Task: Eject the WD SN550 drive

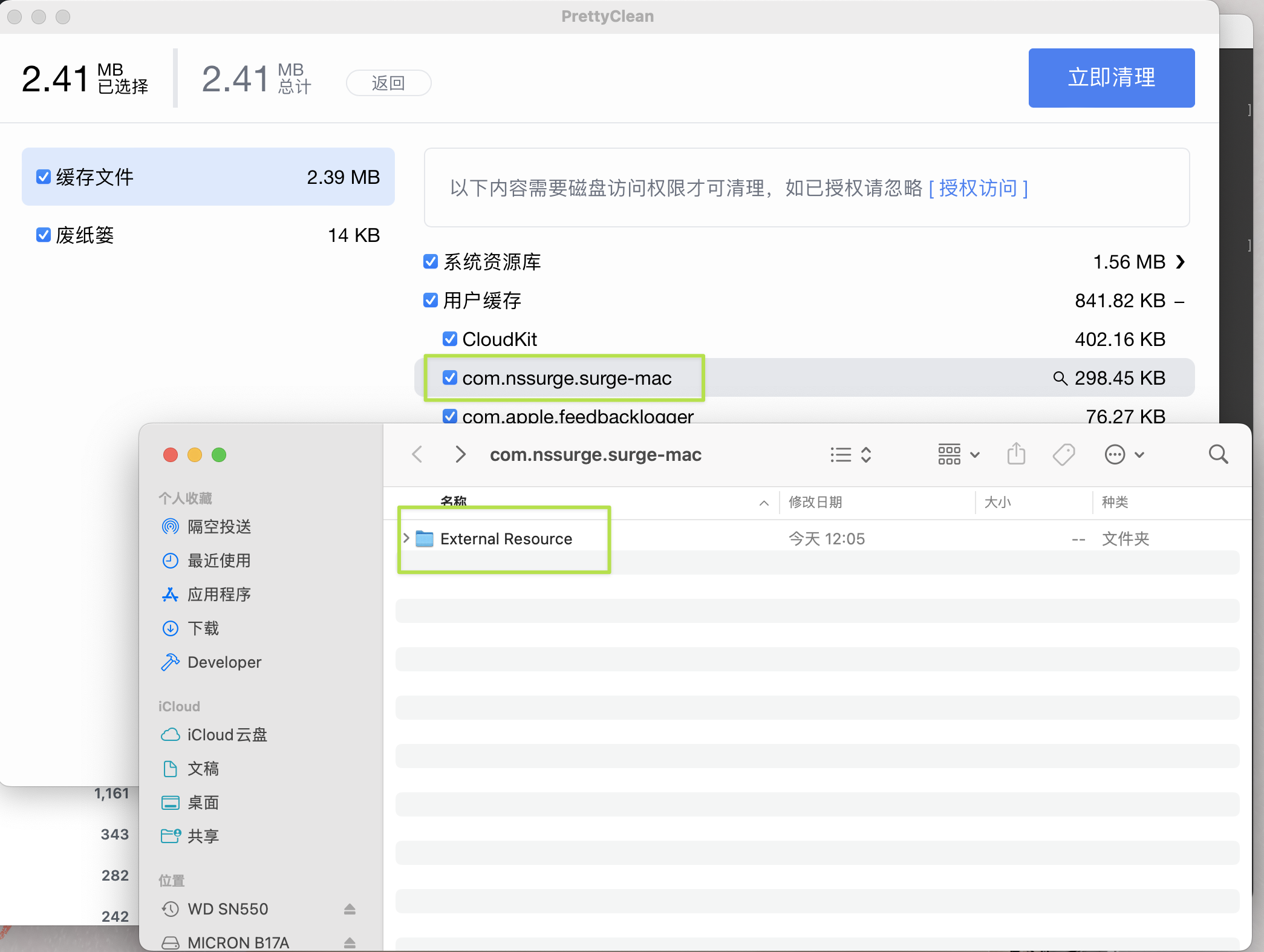Action: click(350, 908)
